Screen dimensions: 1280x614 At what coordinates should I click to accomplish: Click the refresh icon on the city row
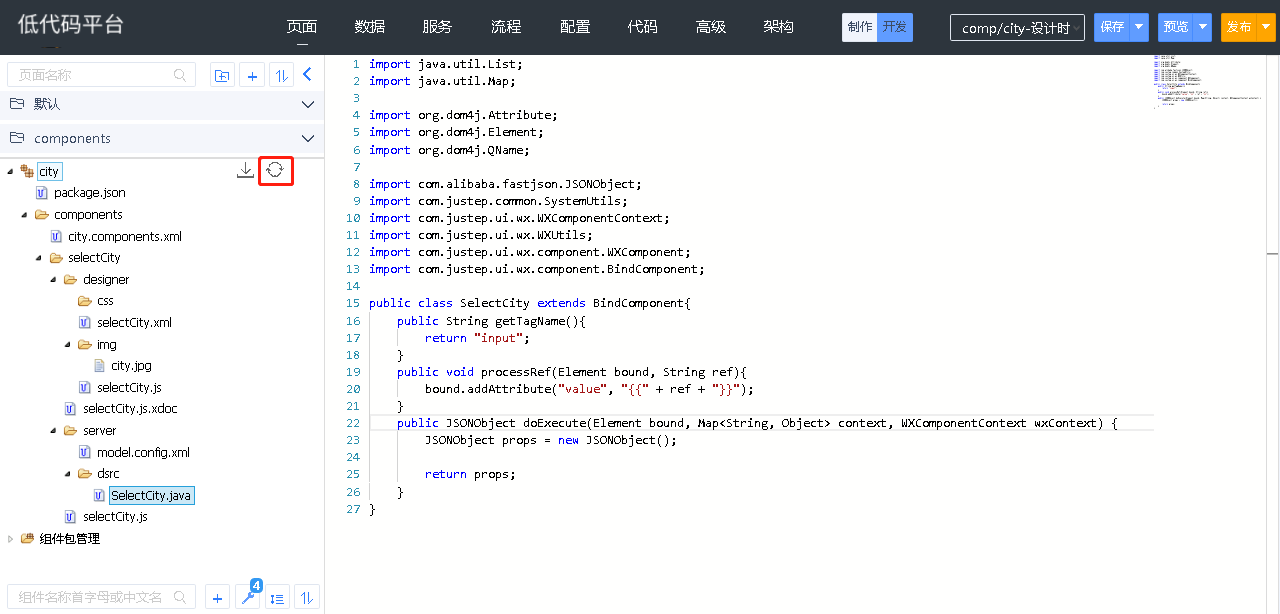click(x=275, y=171)
